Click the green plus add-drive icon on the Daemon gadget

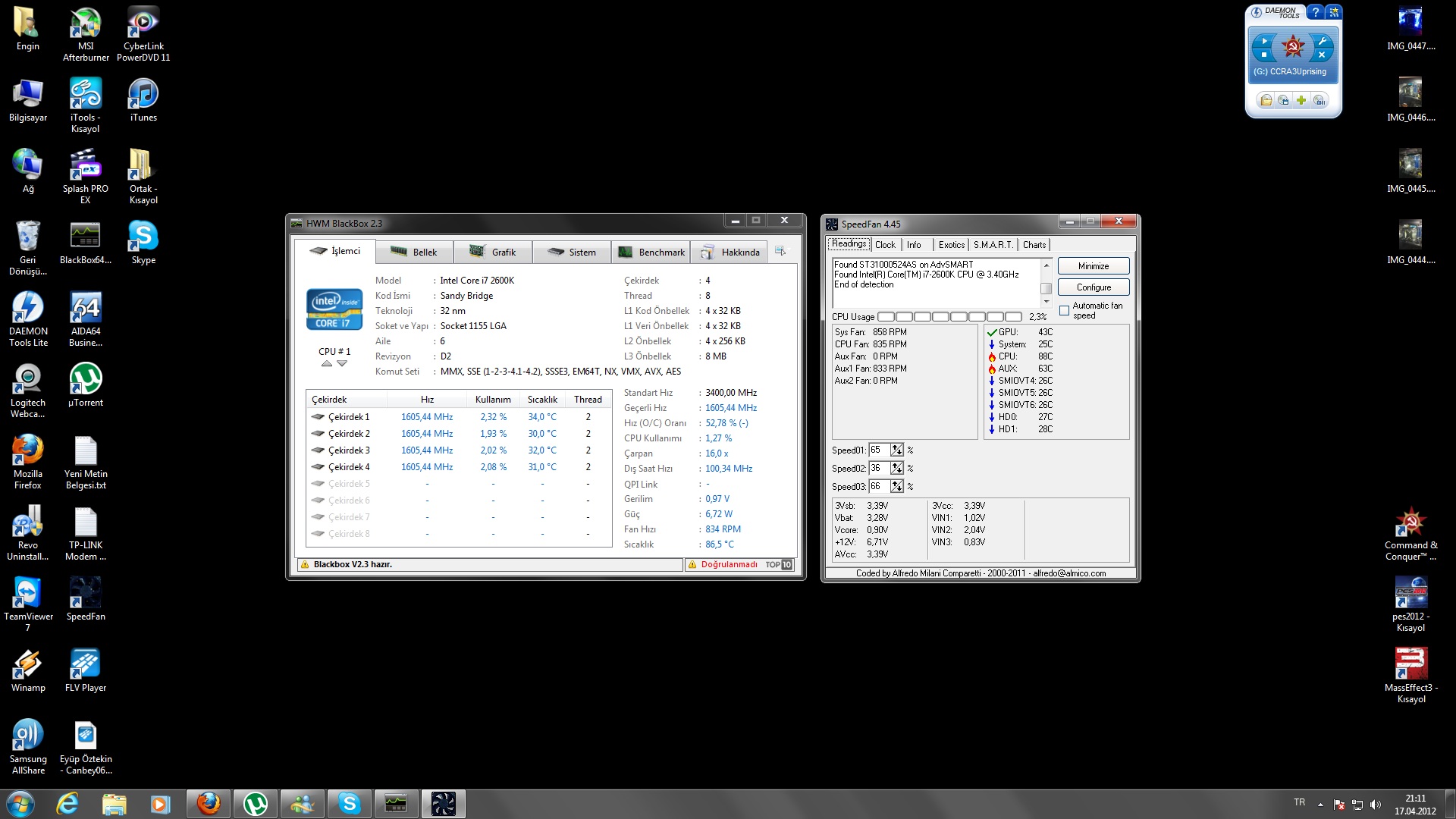tap(1301, 100)
